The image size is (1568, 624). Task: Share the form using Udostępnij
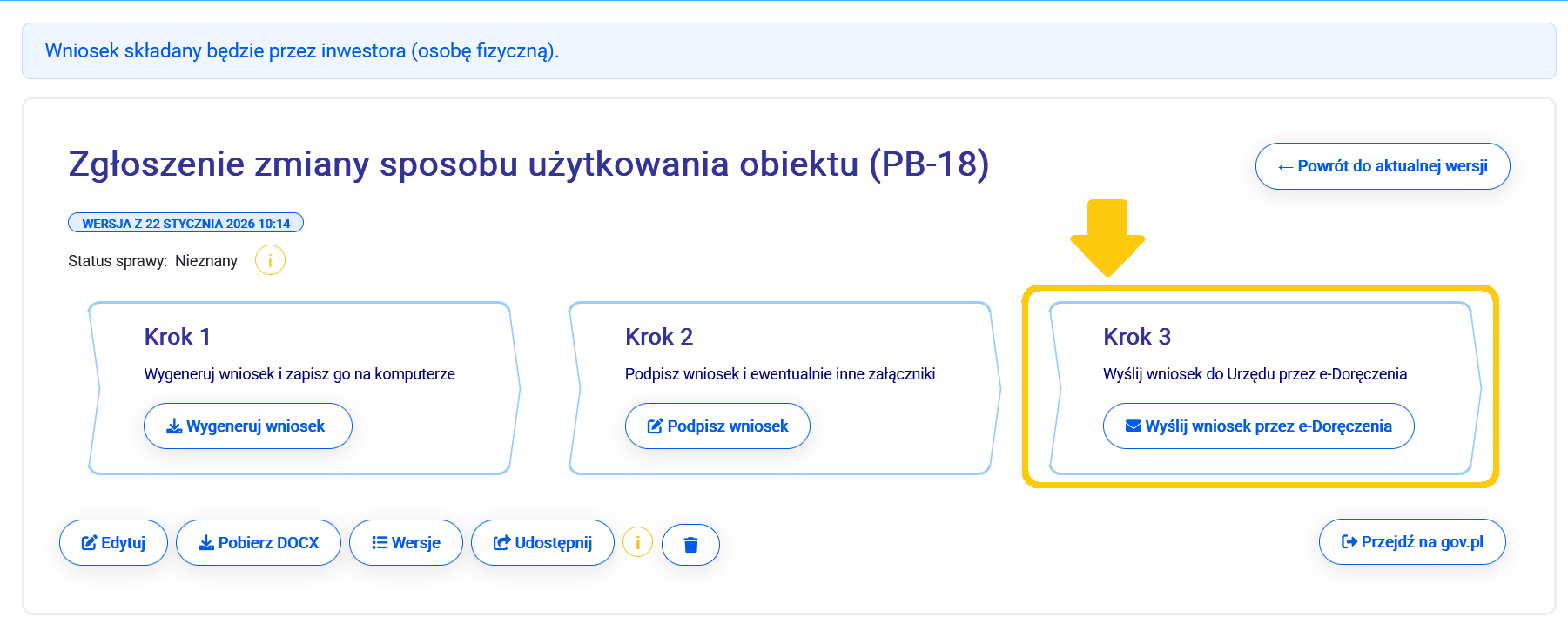click(542, 543)
